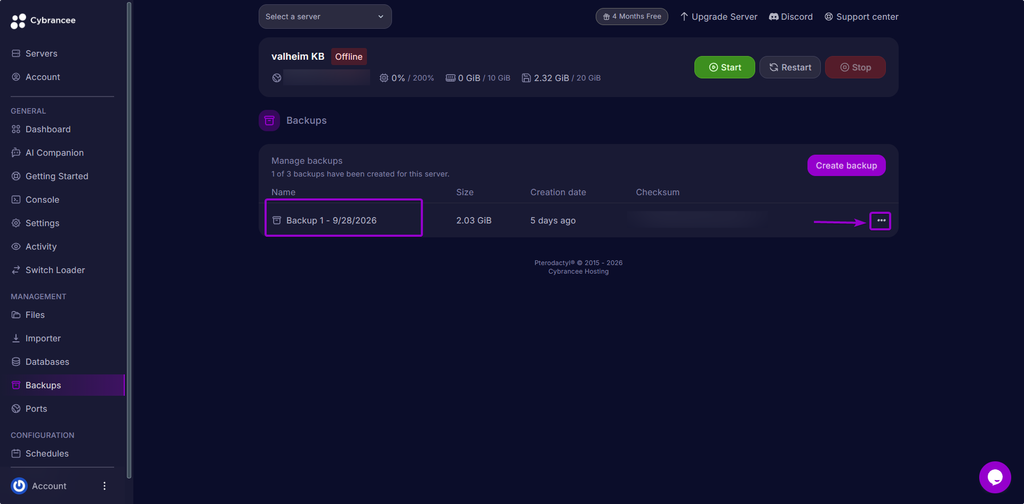Click the Offline status badge
The width and height of the screenshot is (1024, 504).
click(349, 57)
